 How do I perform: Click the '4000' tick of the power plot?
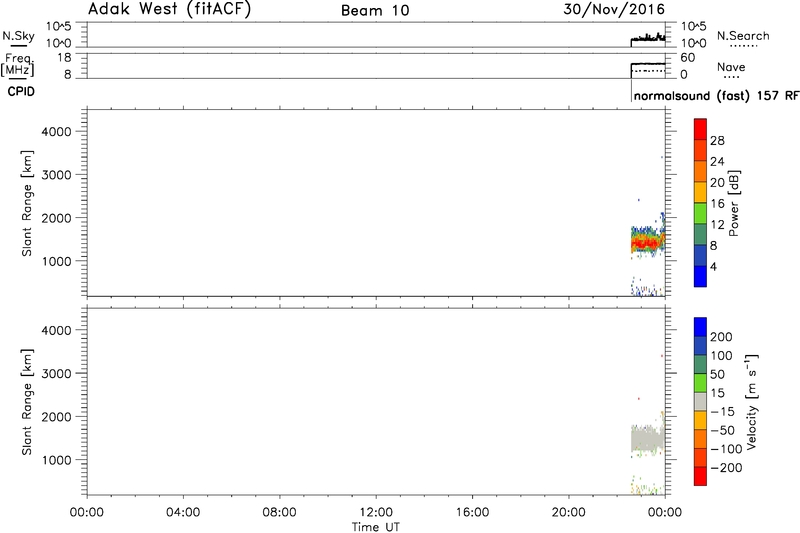(x=56, y=132)
